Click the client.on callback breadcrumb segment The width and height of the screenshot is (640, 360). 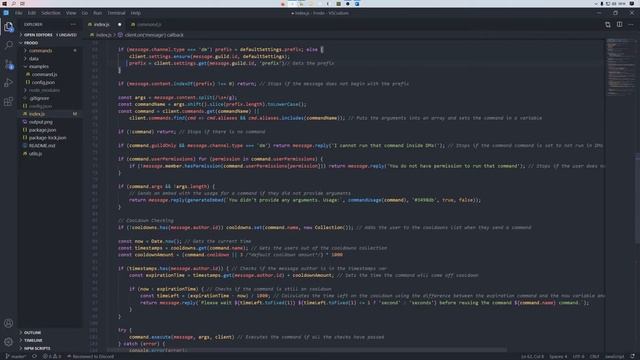pyautogui.click(x=151, y=35)
